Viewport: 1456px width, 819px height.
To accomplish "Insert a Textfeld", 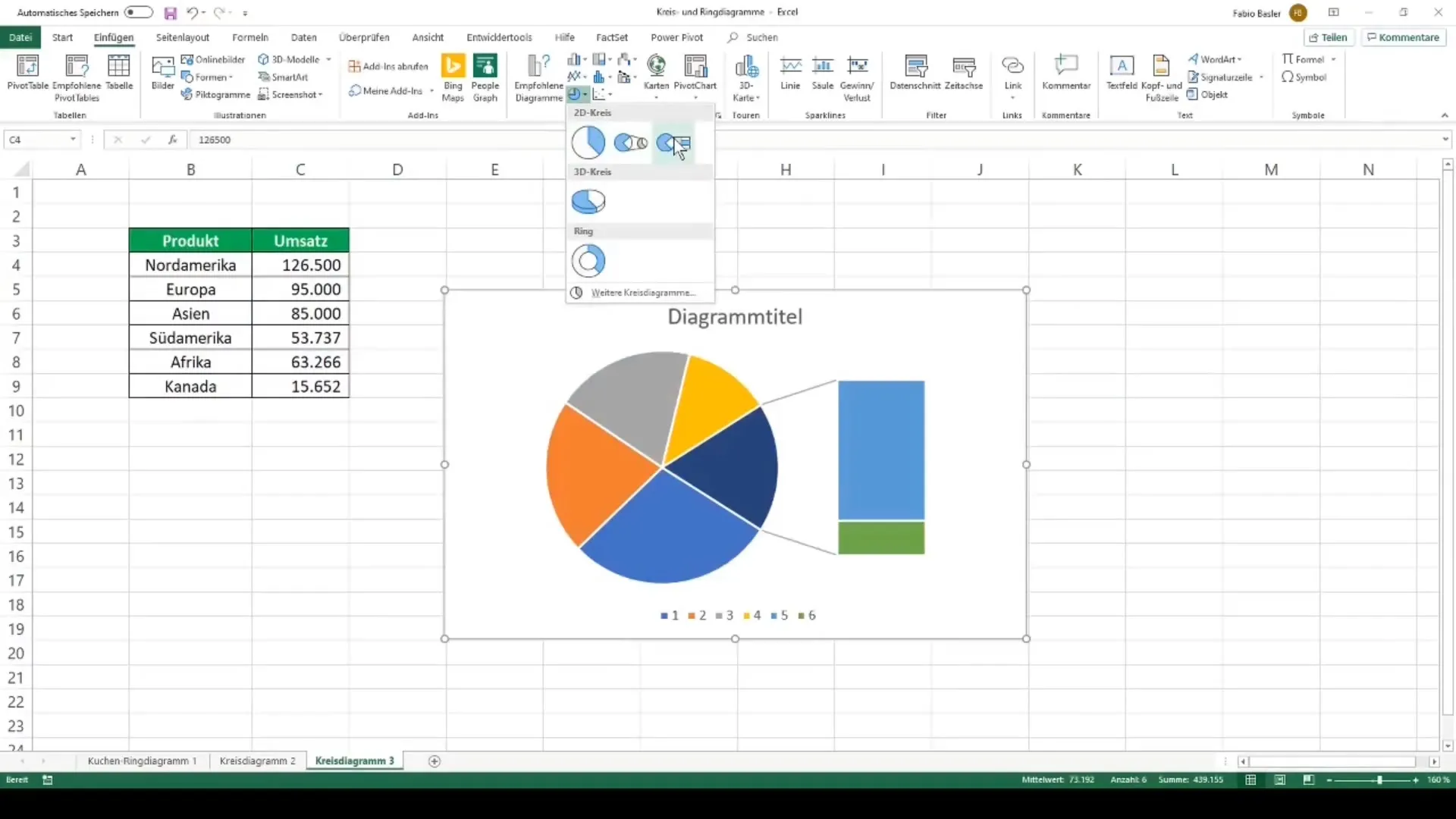I will pos(1122,73).
